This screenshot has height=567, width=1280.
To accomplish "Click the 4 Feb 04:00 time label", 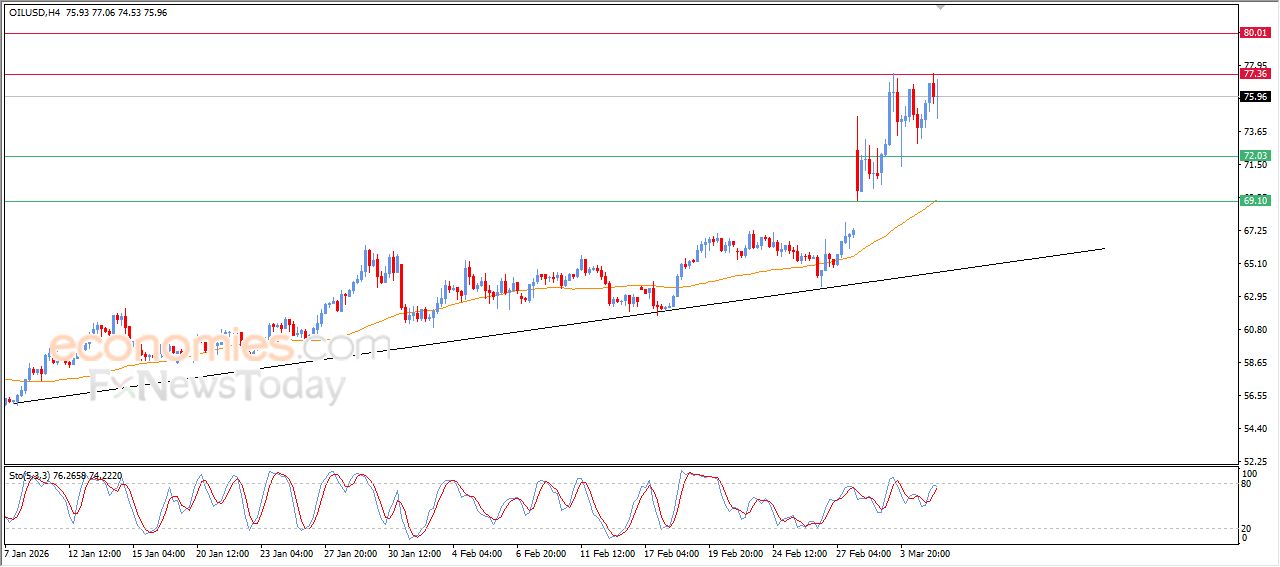I will coord(478,552).
